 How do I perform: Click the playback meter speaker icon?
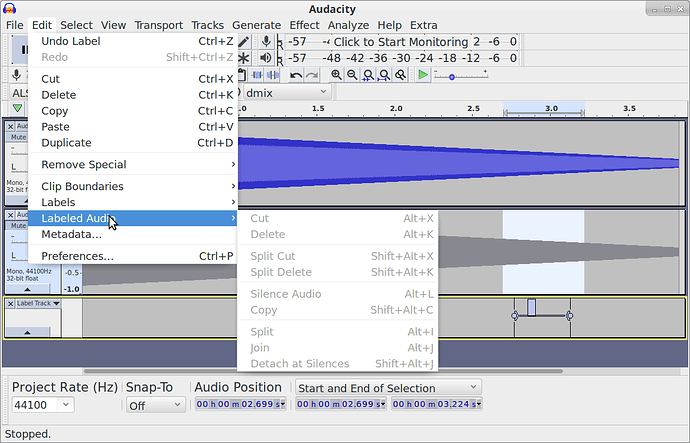266,58
